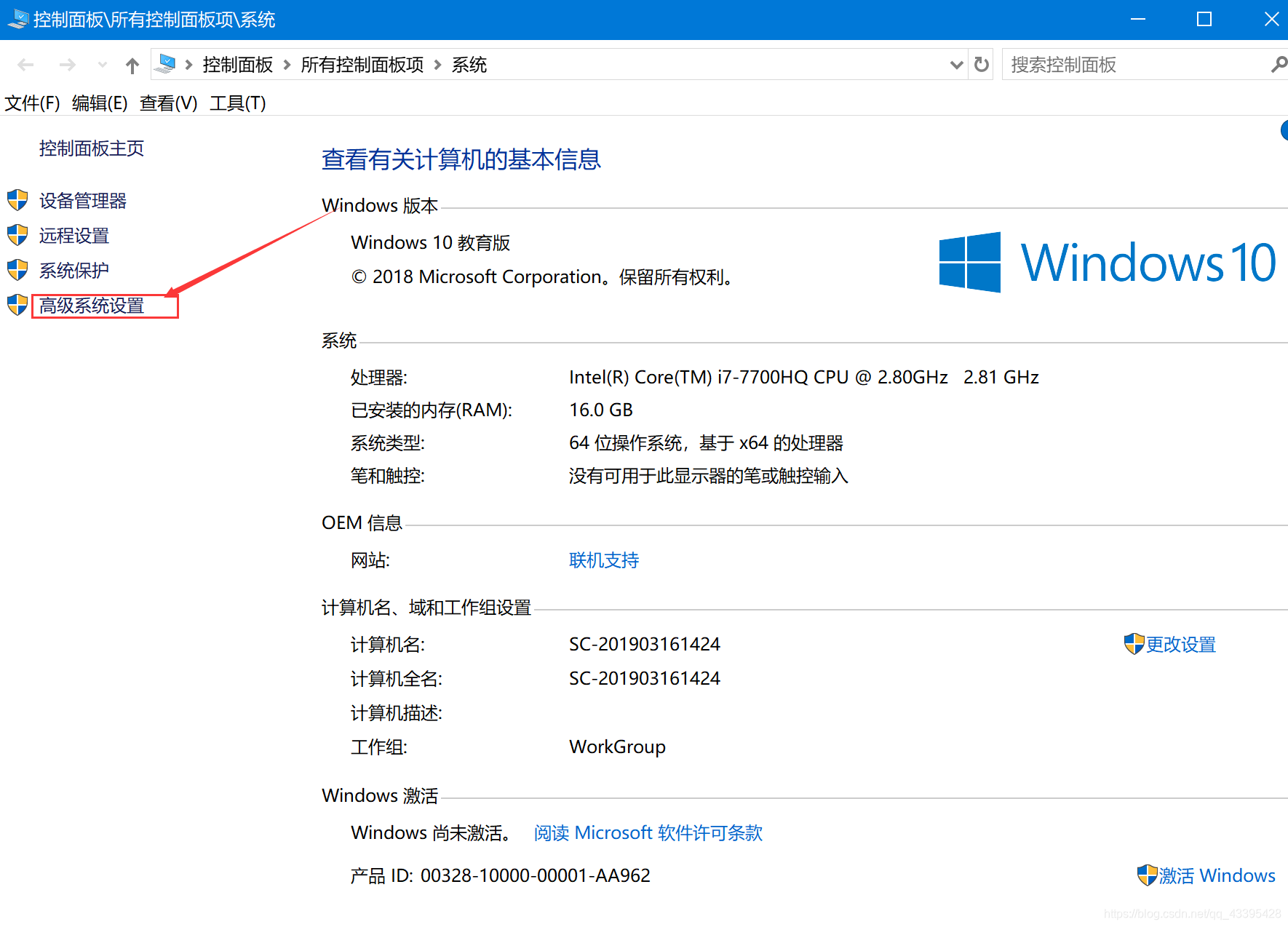Open the 文件(F) menu

32,103
